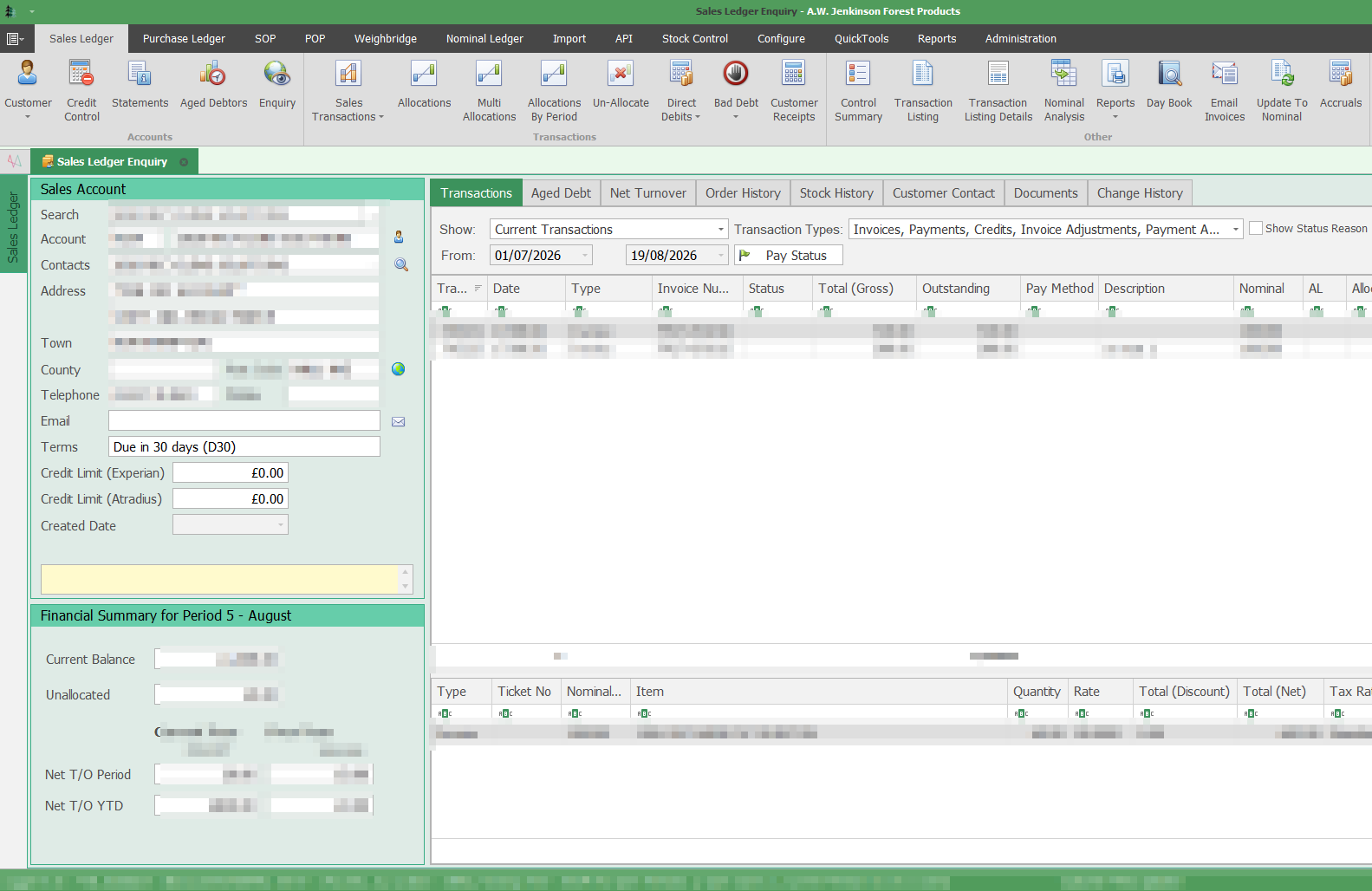Click the notes area scroll down arrow
1372x891 pixels.
(x=405, y=588)
